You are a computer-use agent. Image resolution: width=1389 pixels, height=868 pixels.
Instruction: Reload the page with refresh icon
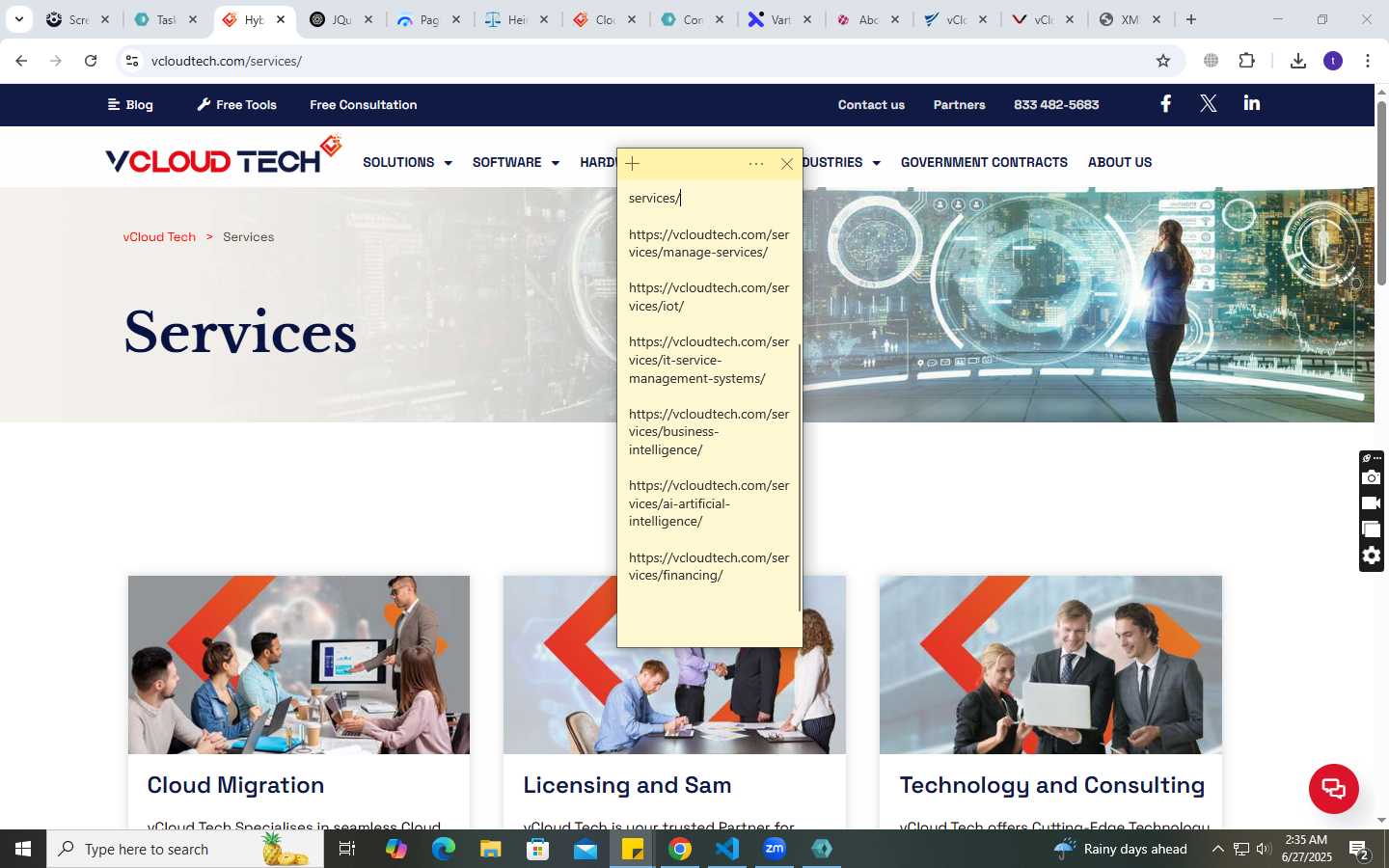tap(91, 61)
